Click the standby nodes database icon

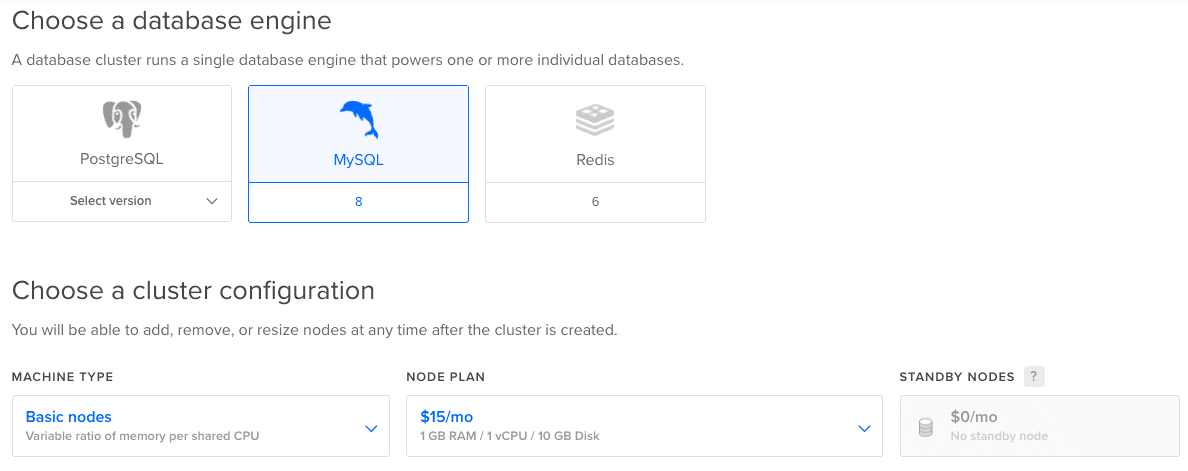click(925, 427)
